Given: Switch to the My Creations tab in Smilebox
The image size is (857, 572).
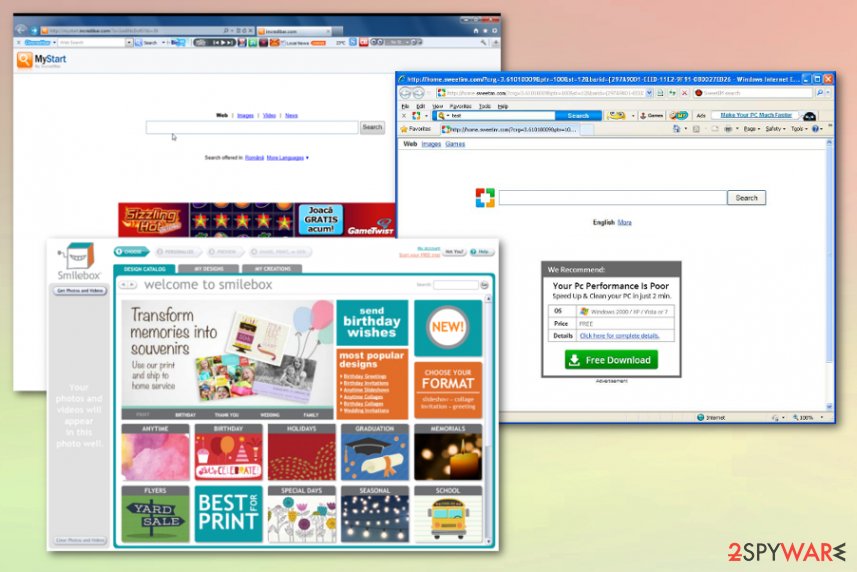Looking at the screenshot, I should pos(272,269).
